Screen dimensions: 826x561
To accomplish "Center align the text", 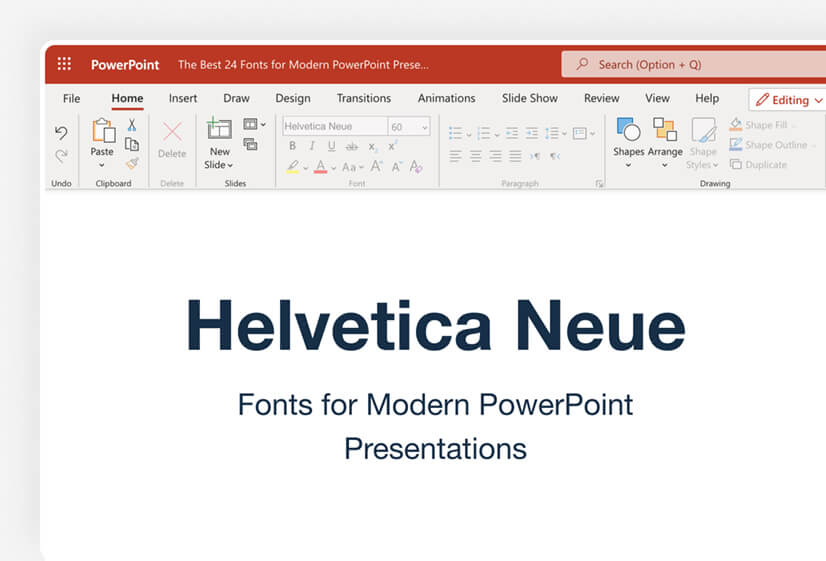I will point(475,156).
